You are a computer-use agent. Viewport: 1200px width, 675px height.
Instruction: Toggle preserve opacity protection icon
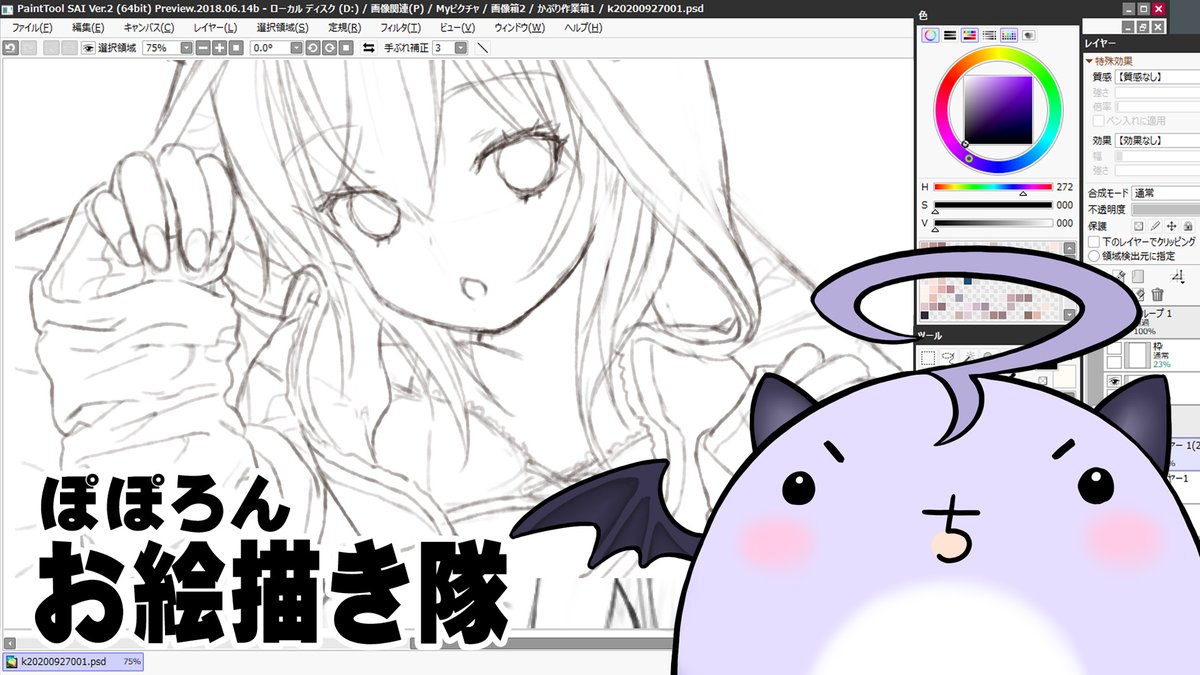[1138, 226]
